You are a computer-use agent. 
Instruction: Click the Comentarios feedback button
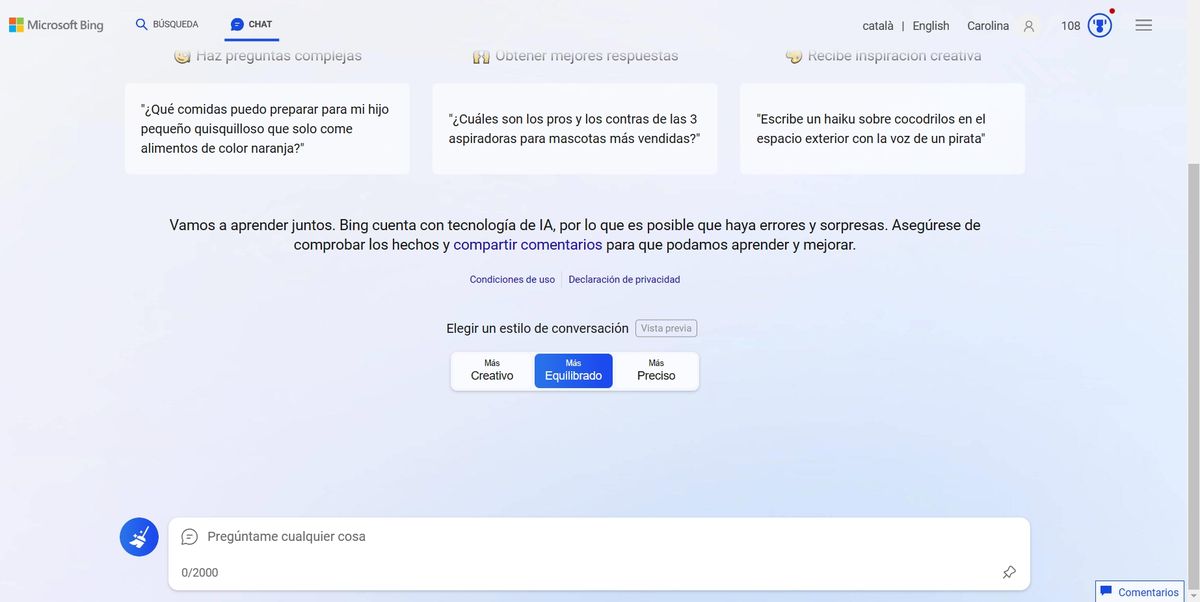pyautogui.click(x=1139, y=591)
